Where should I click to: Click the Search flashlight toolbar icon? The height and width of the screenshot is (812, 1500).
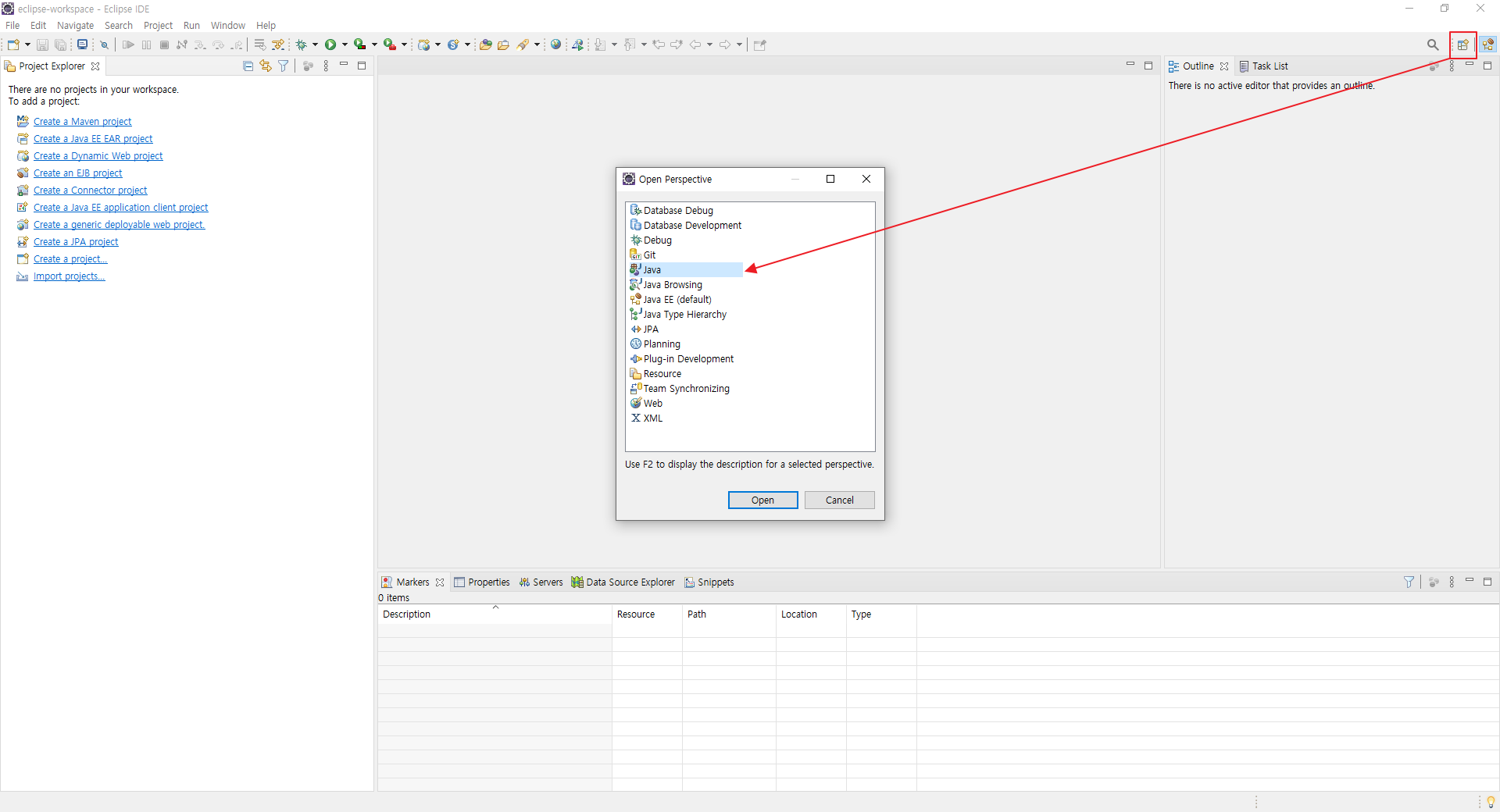pos(523,45)
